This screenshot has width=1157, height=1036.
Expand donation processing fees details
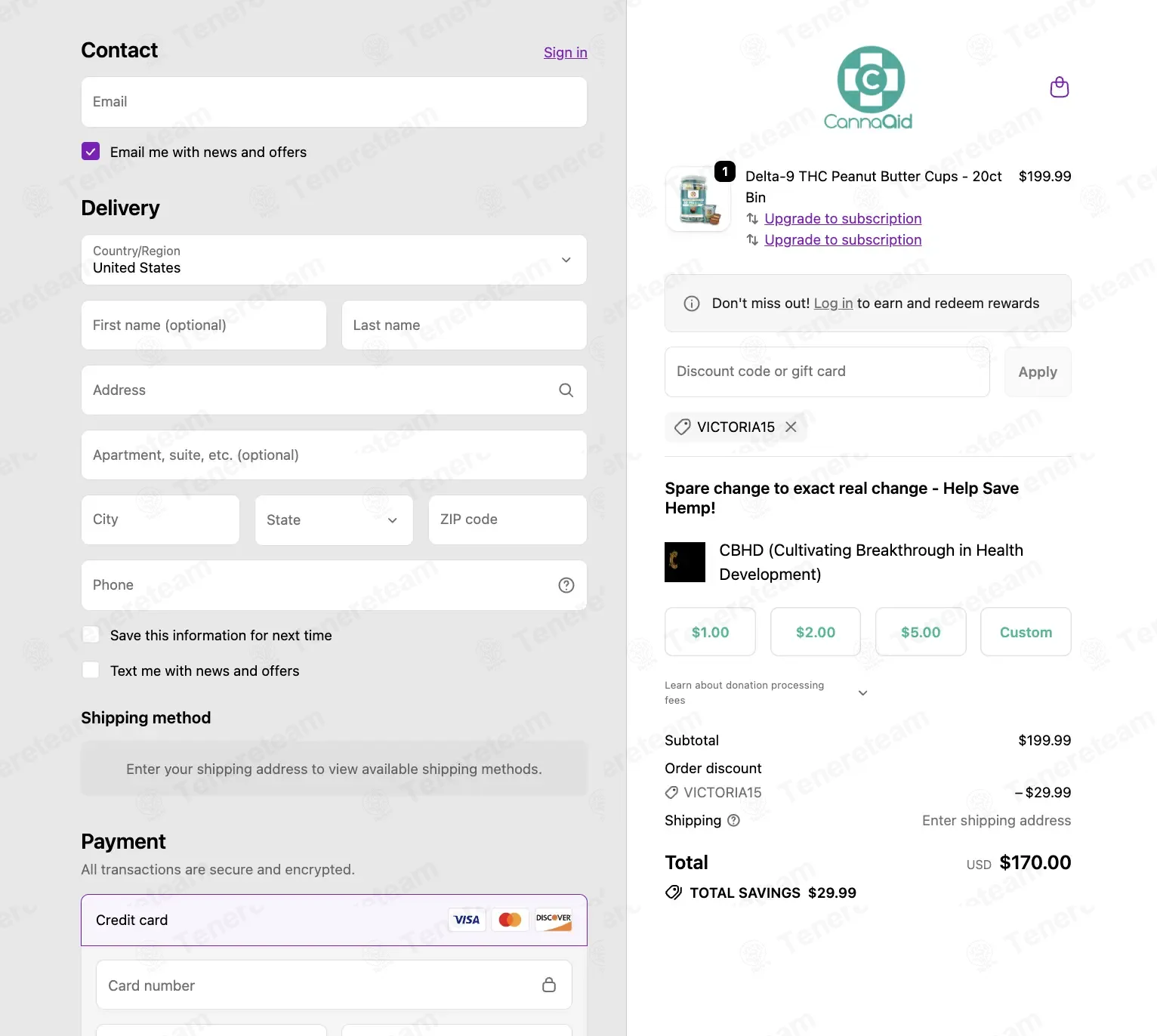(863, 693)
